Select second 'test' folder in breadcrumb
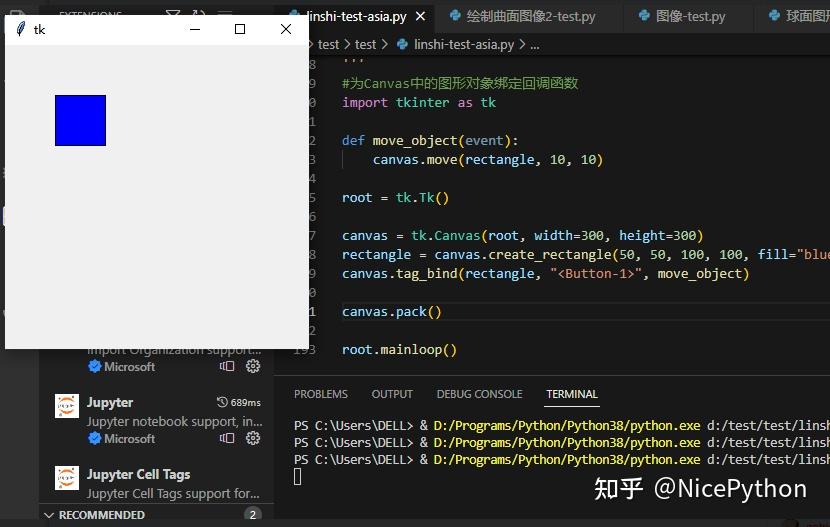The width and height of the screenshot is (830, 527). (365, 44)
